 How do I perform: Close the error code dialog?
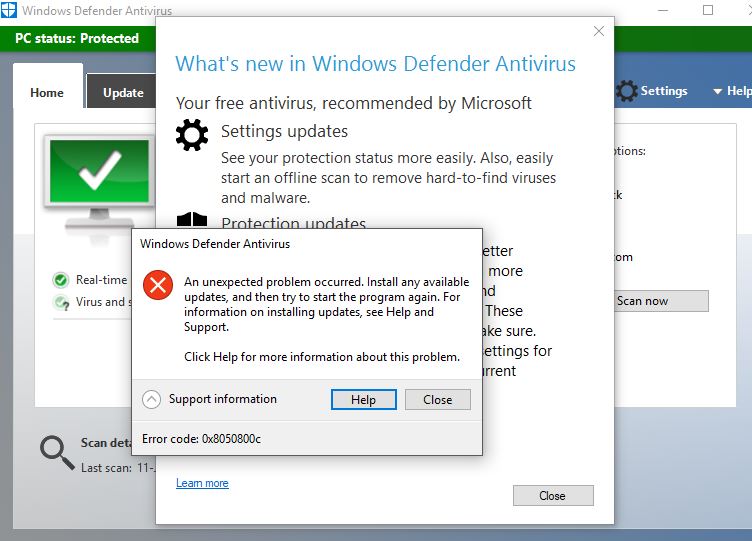point(437,400)
